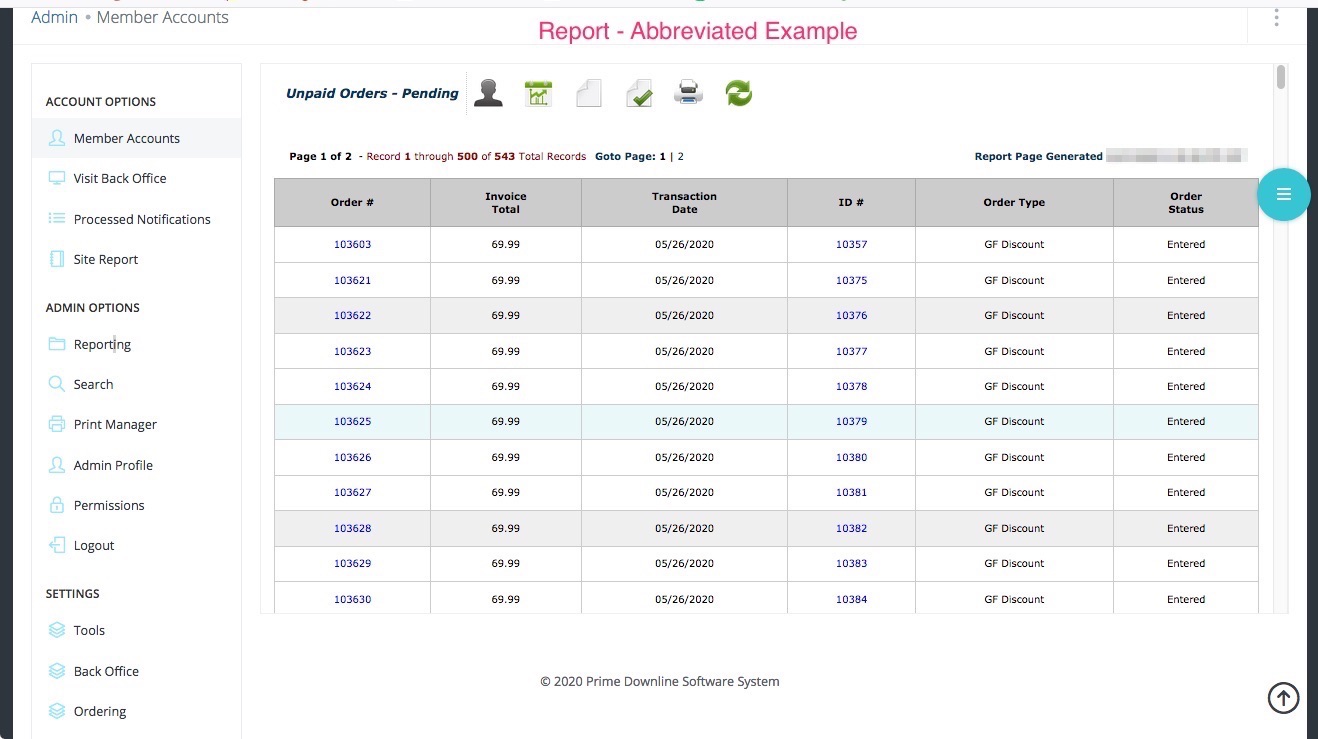
Task: Select Processed Notifications menu item
Action: coord(142,219)
